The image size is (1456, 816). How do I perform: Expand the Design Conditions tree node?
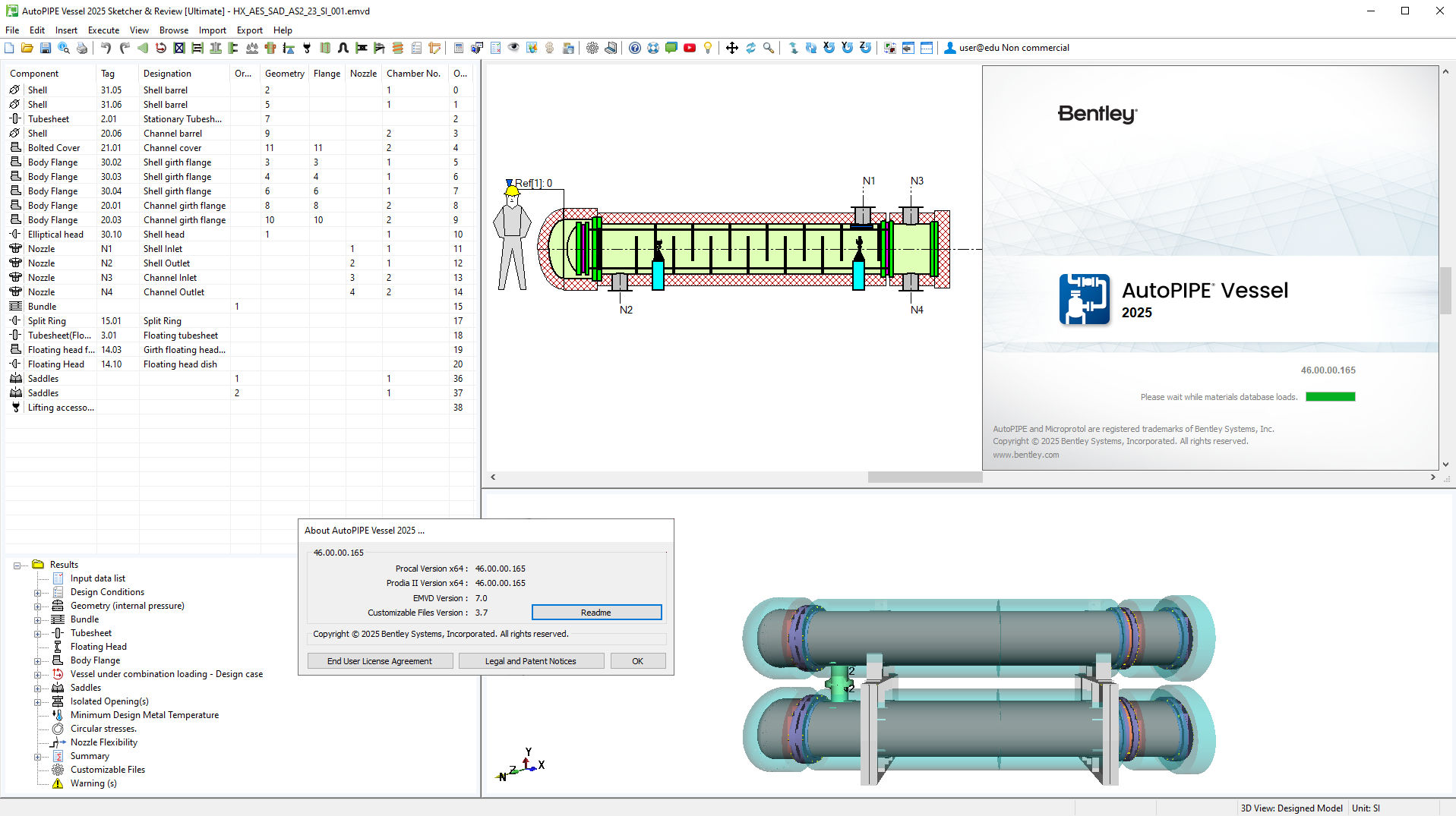[37, 593]
